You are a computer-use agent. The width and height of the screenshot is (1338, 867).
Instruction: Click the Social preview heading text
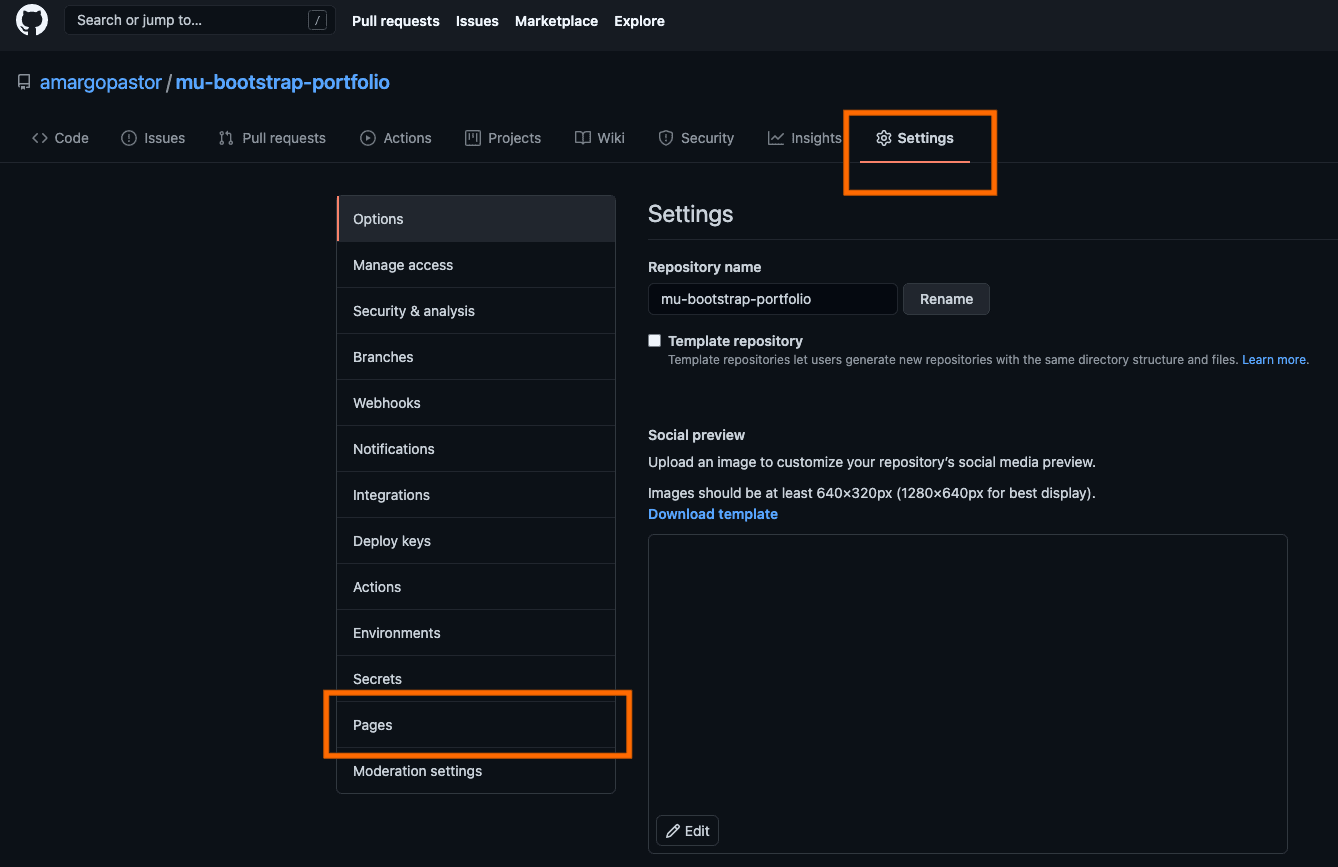click(697, 435)
